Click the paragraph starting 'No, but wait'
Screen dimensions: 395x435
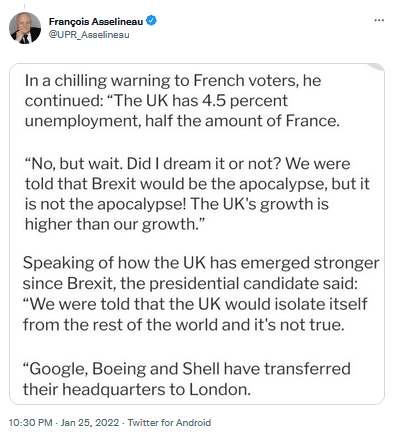[197, 194]
